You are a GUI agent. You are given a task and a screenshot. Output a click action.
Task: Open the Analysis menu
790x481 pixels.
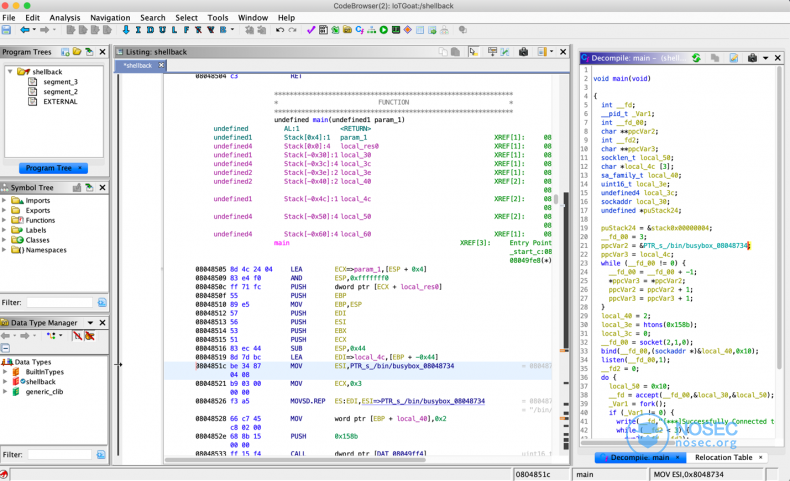pyautogui.click(x=64, y=18)
